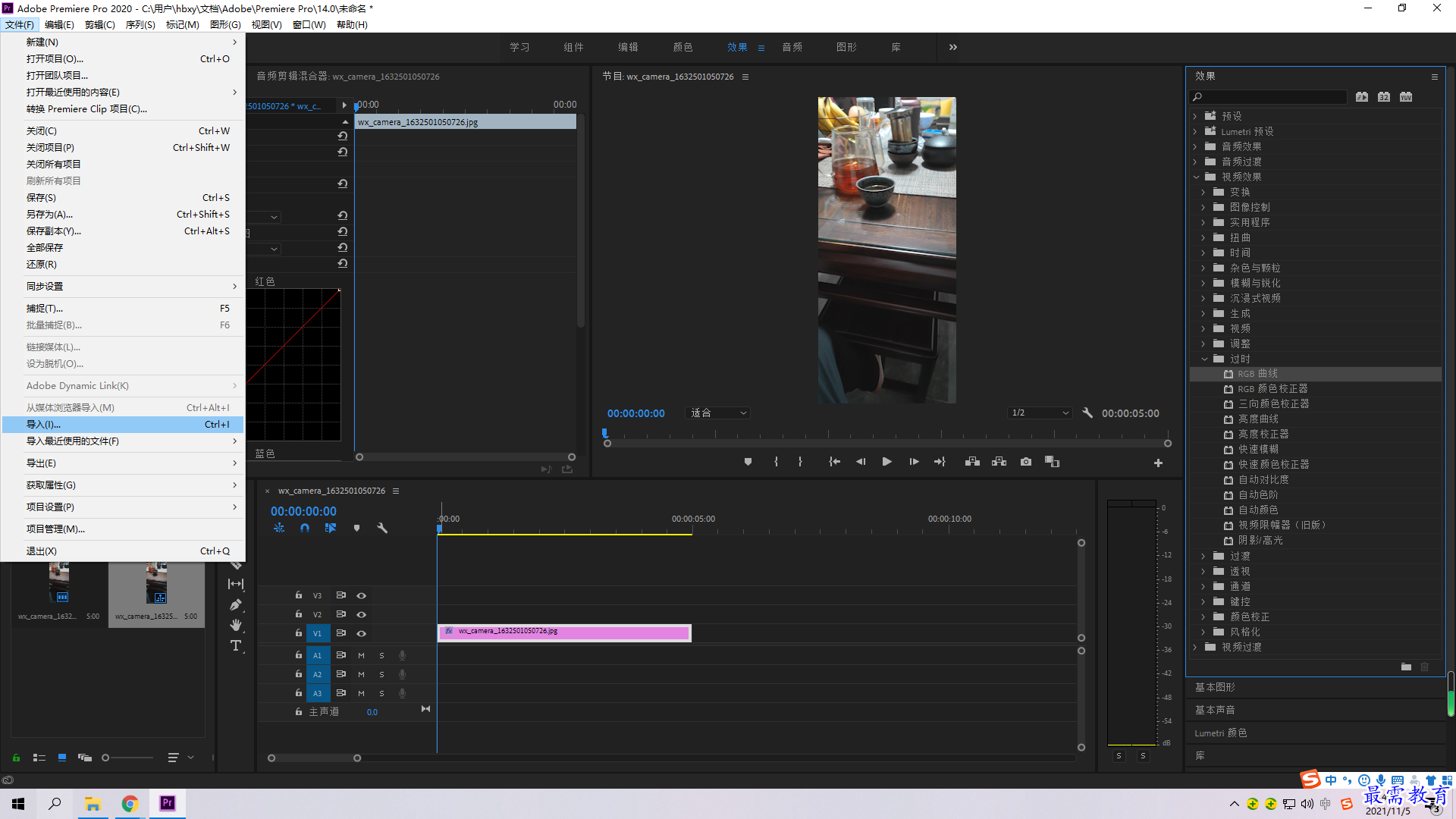Toggle lock on track V3
This screenshot has width=1456, height=819.
click(299, 595)
